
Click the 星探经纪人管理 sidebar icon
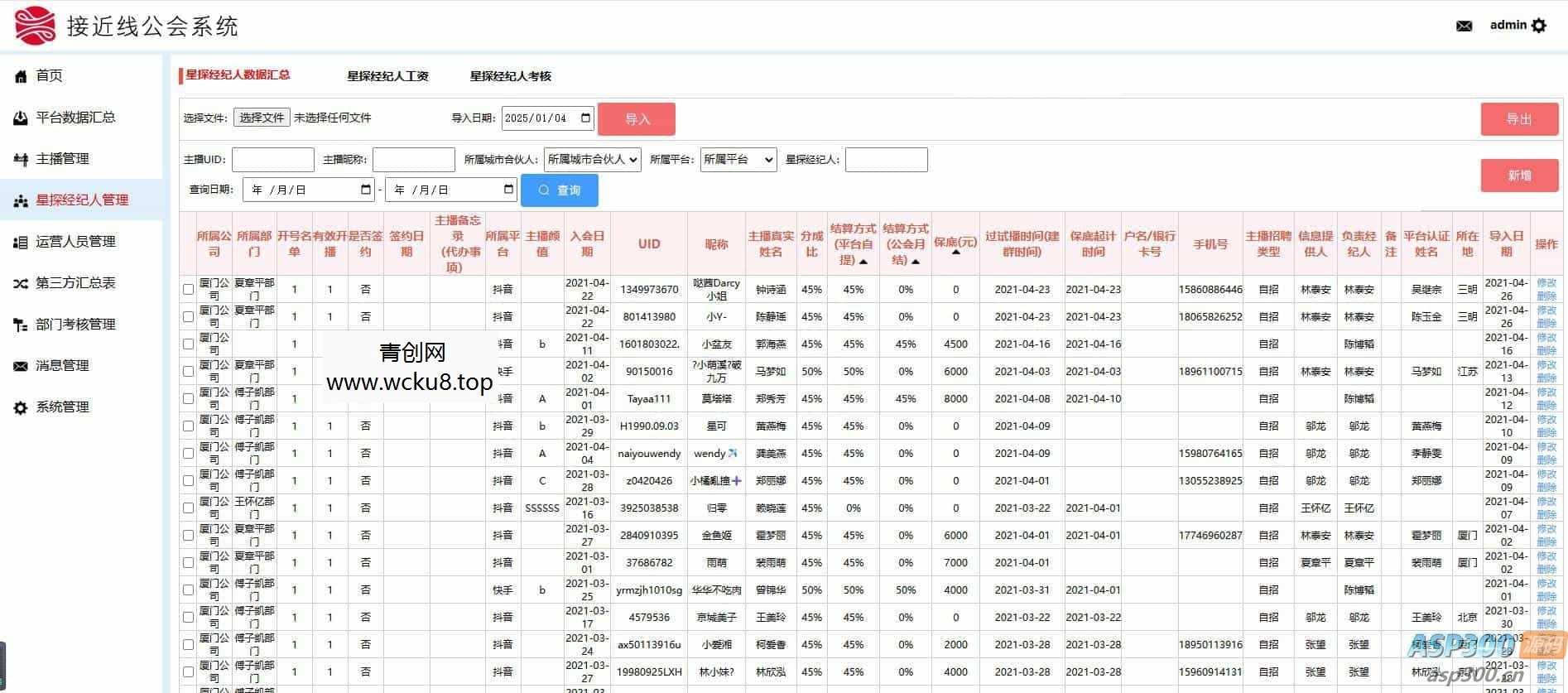point(21,200)
